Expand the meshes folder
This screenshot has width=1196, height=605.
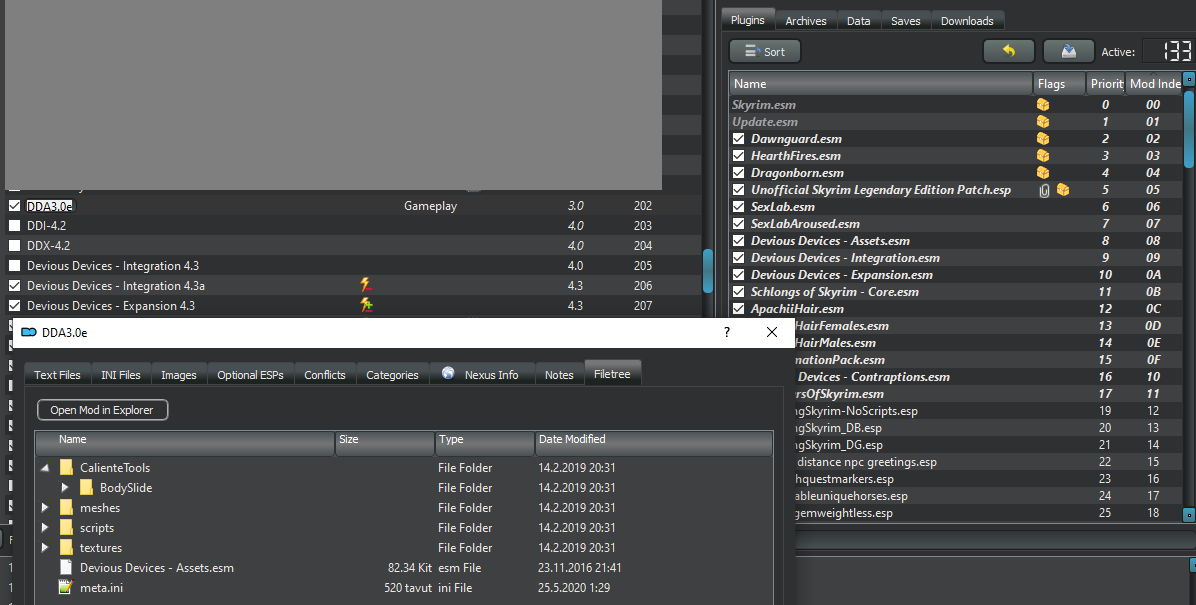click(x=45, y=507)
